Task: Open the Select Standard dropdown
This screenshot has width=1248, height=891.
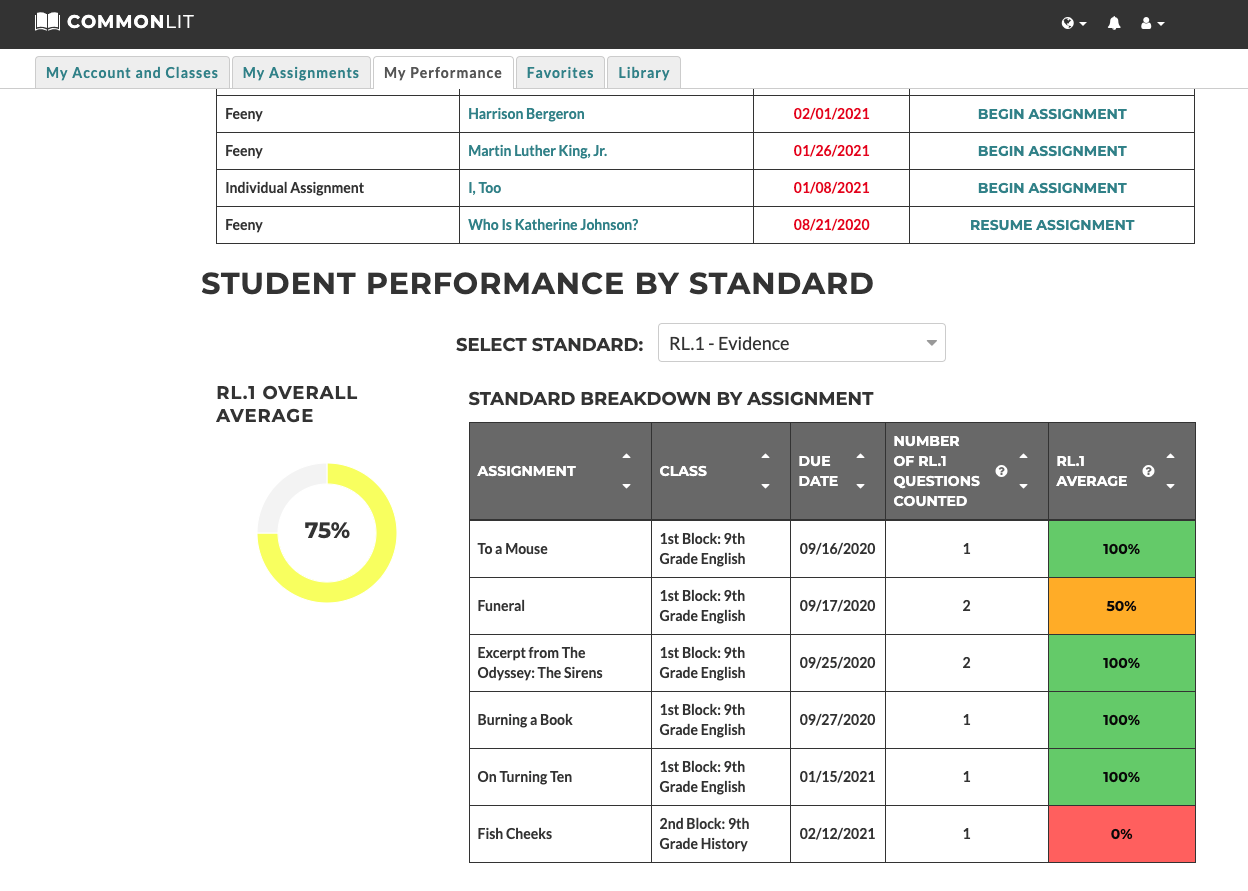Action: point(801,342)
